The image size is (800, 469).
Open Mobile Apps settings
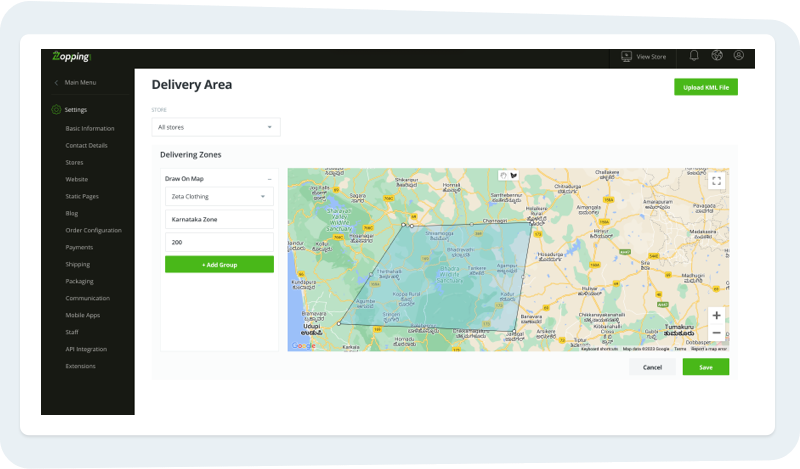pyautogui.click(x=83, y=315)
